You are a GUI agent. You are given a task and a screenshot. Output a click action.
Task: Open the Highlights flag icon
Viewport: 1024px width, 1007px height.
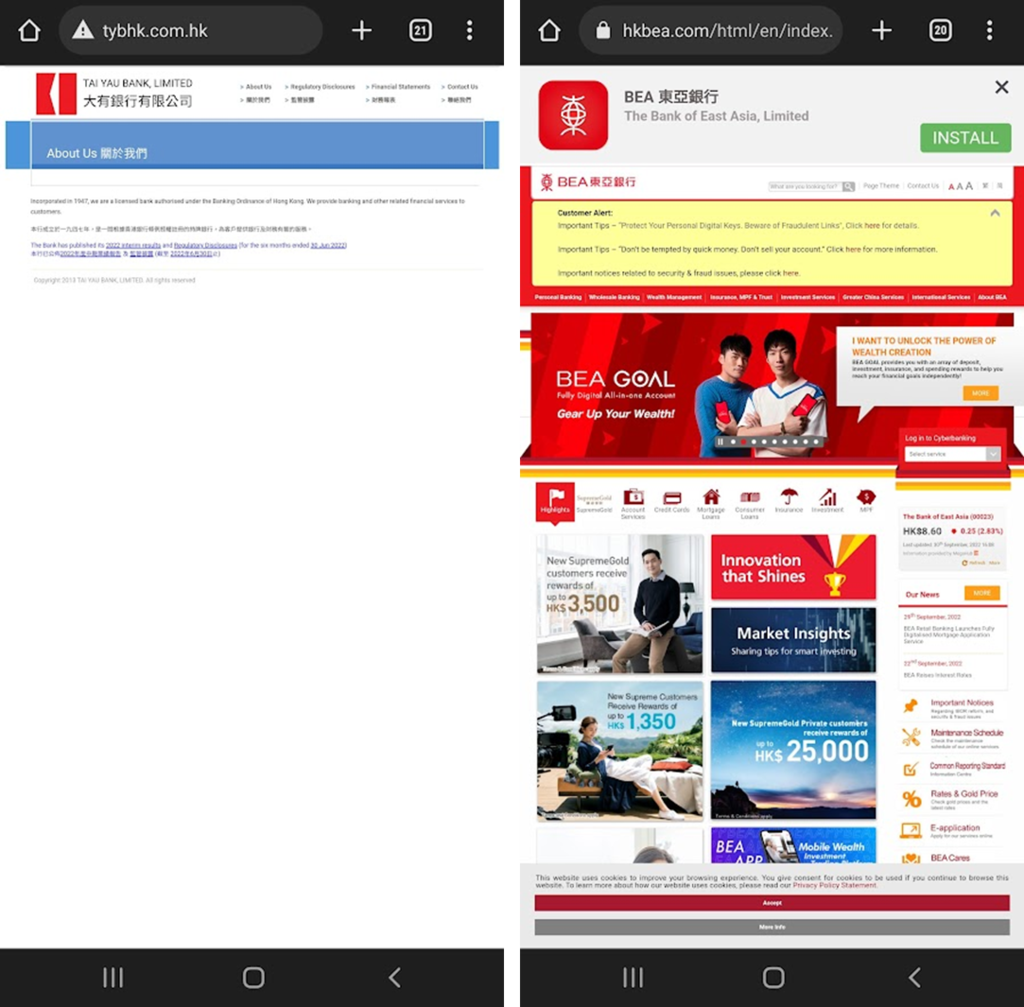555,502
